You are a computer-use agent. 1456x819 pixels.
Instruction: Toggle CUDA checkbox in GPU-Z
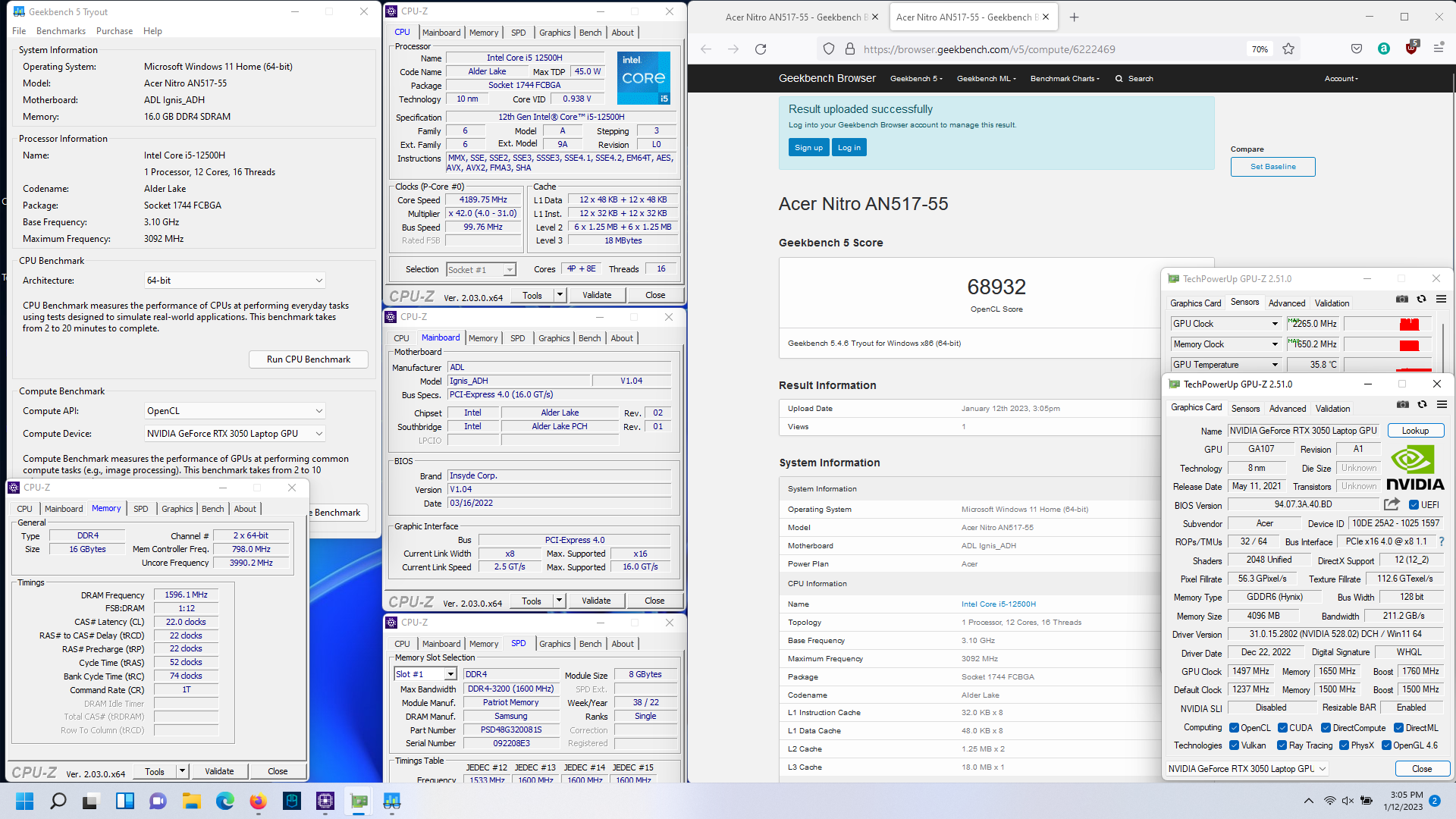point(1282,728)
